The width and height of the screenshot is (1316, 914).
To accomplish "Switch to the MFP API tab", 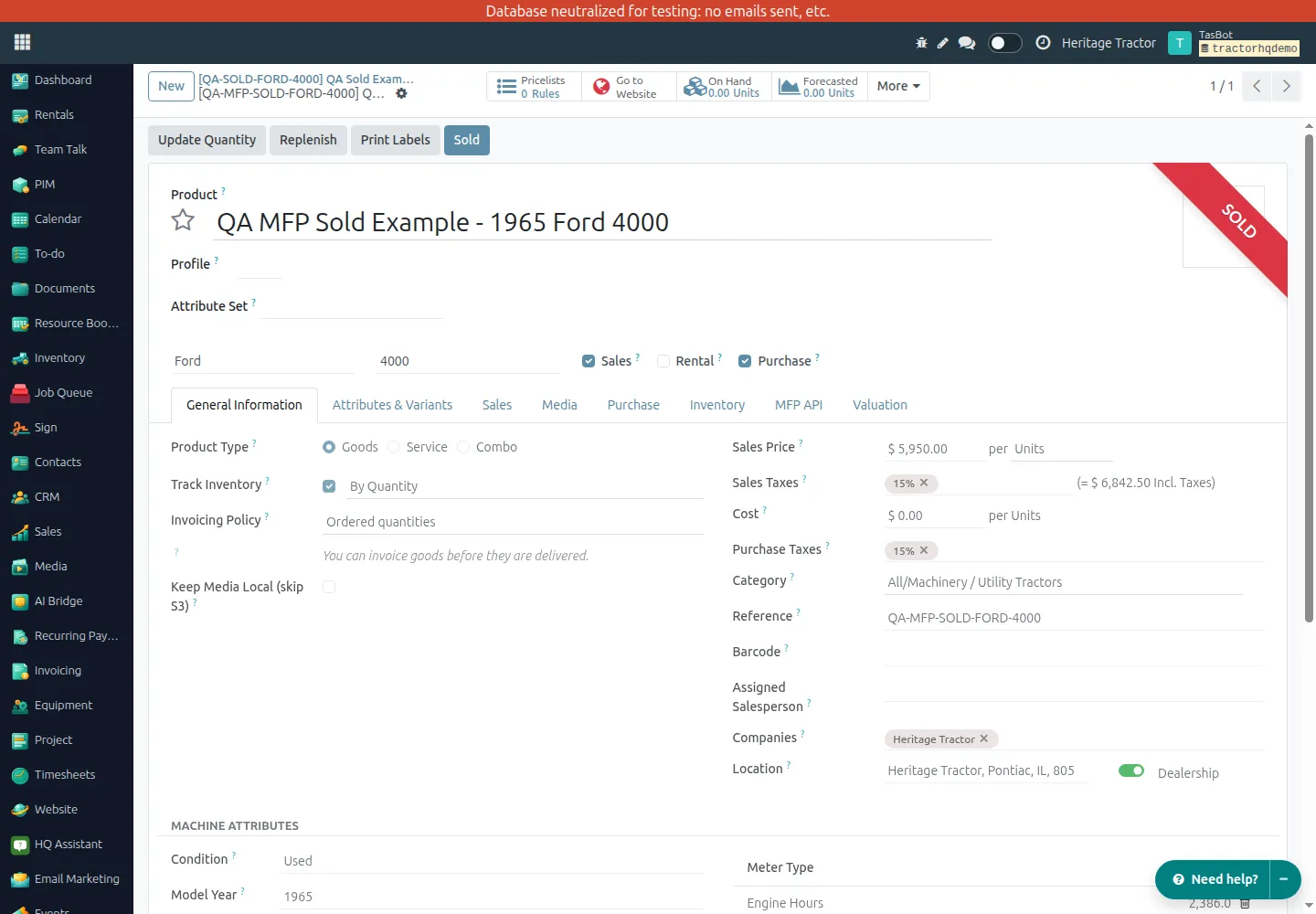I will (x=799, y=405).
